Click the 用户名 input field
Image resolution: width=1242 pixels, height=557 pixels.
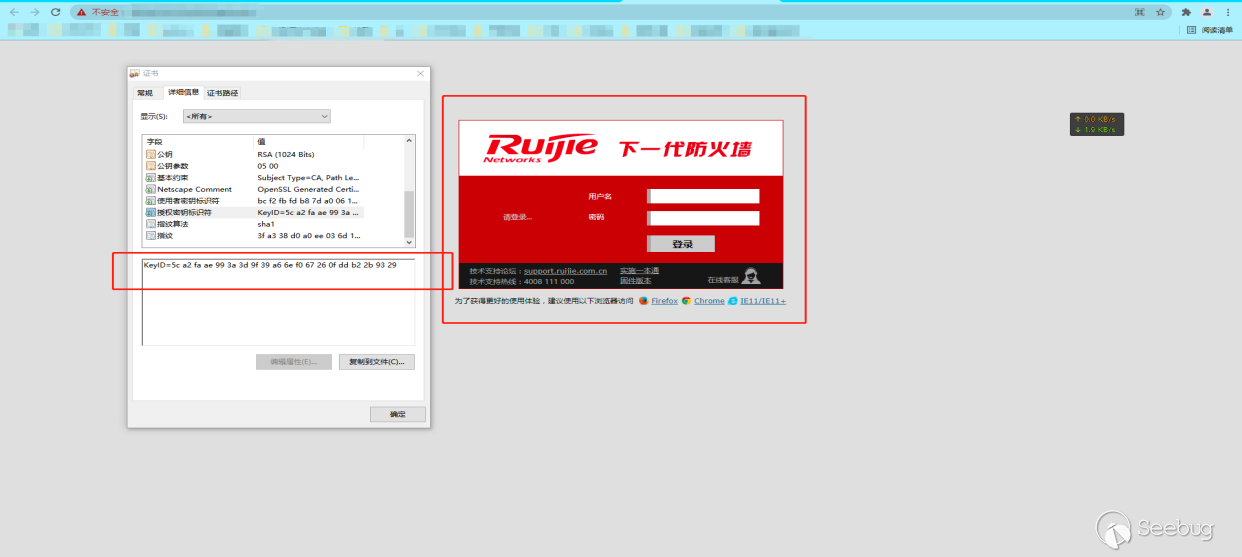703,196
